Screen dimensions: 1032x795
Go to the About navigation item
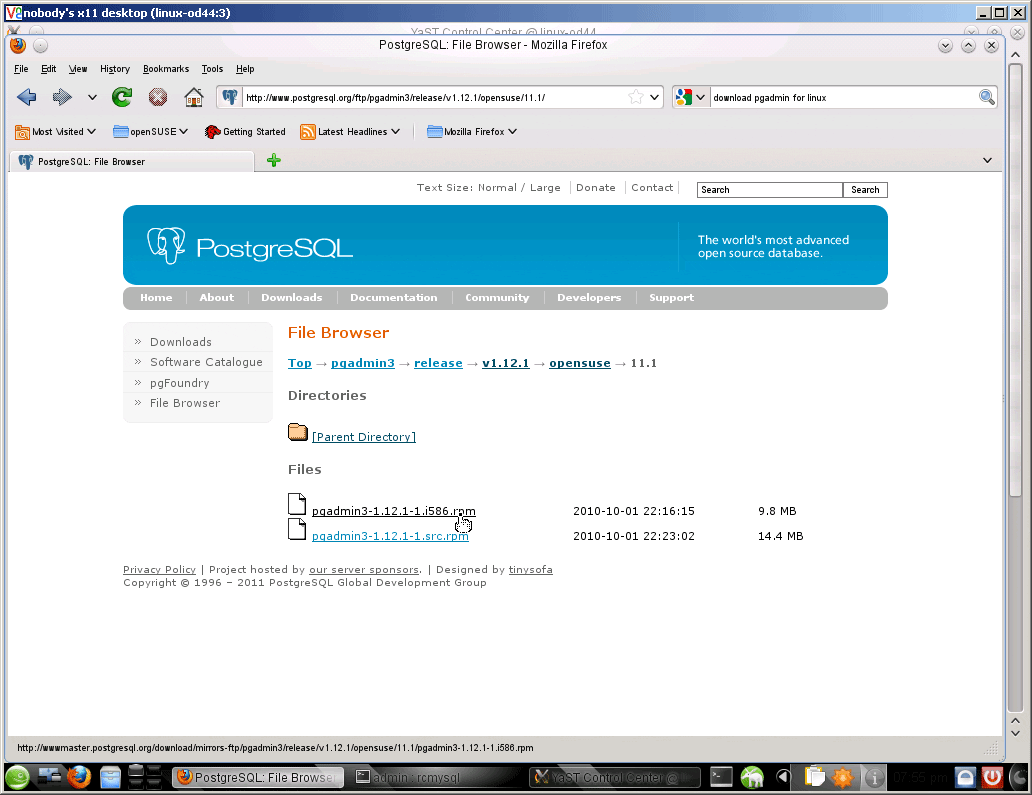217,297
